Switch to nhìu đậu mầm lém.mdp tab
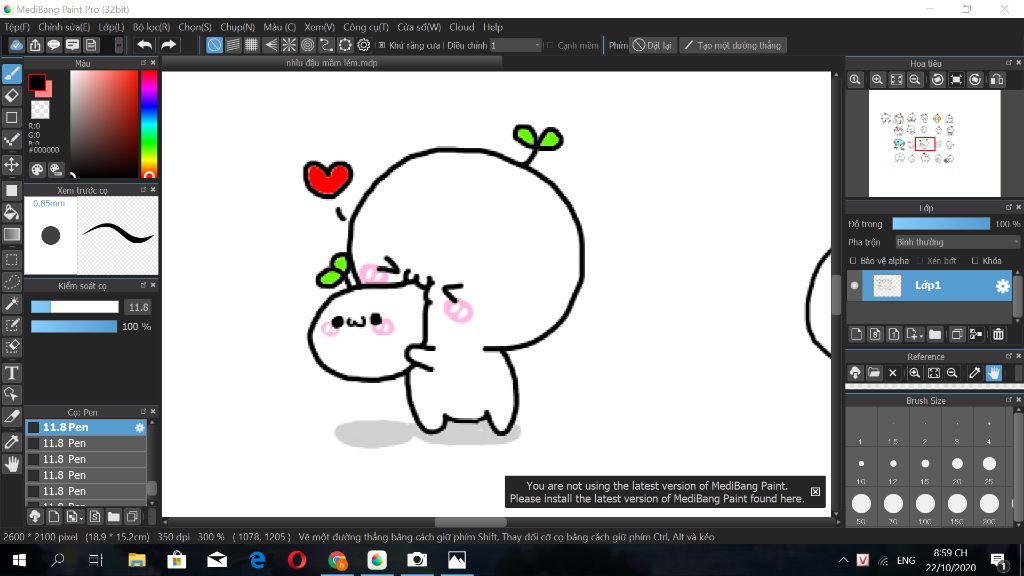Viewport: 1024px width, 576px height. pyautogui.click(x=332, y=63)
